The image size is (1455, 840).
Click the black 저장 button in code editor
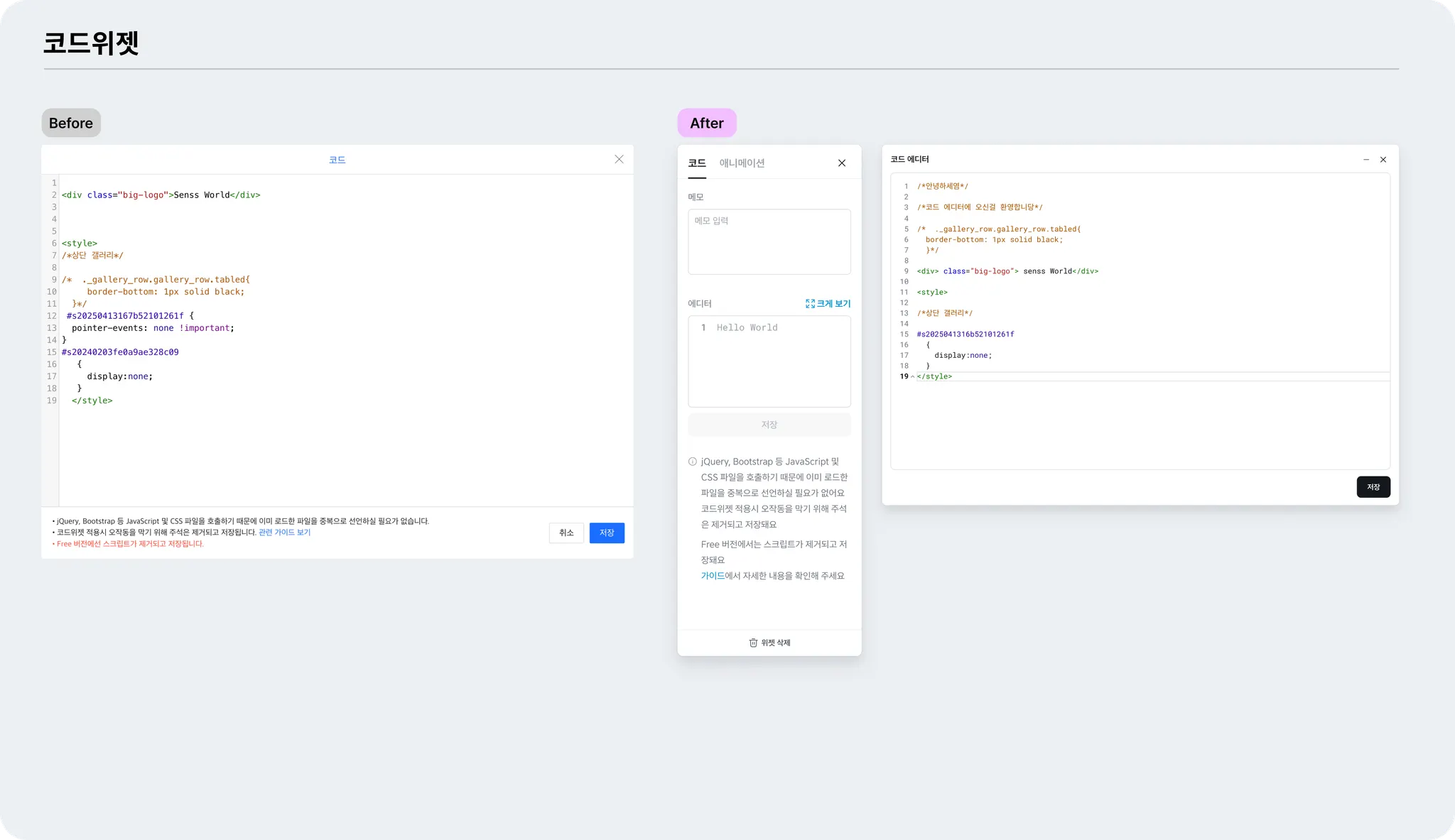pyautogui.click(x=1373, y=487)
